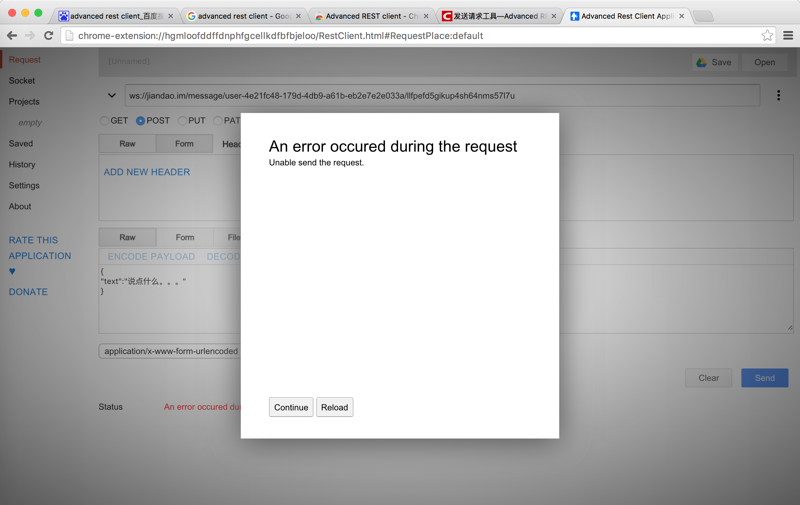Click the 'empty' projects placeholder text
Image resolution: width=800 pixels, height=505 pixels.
pos(30,122)
